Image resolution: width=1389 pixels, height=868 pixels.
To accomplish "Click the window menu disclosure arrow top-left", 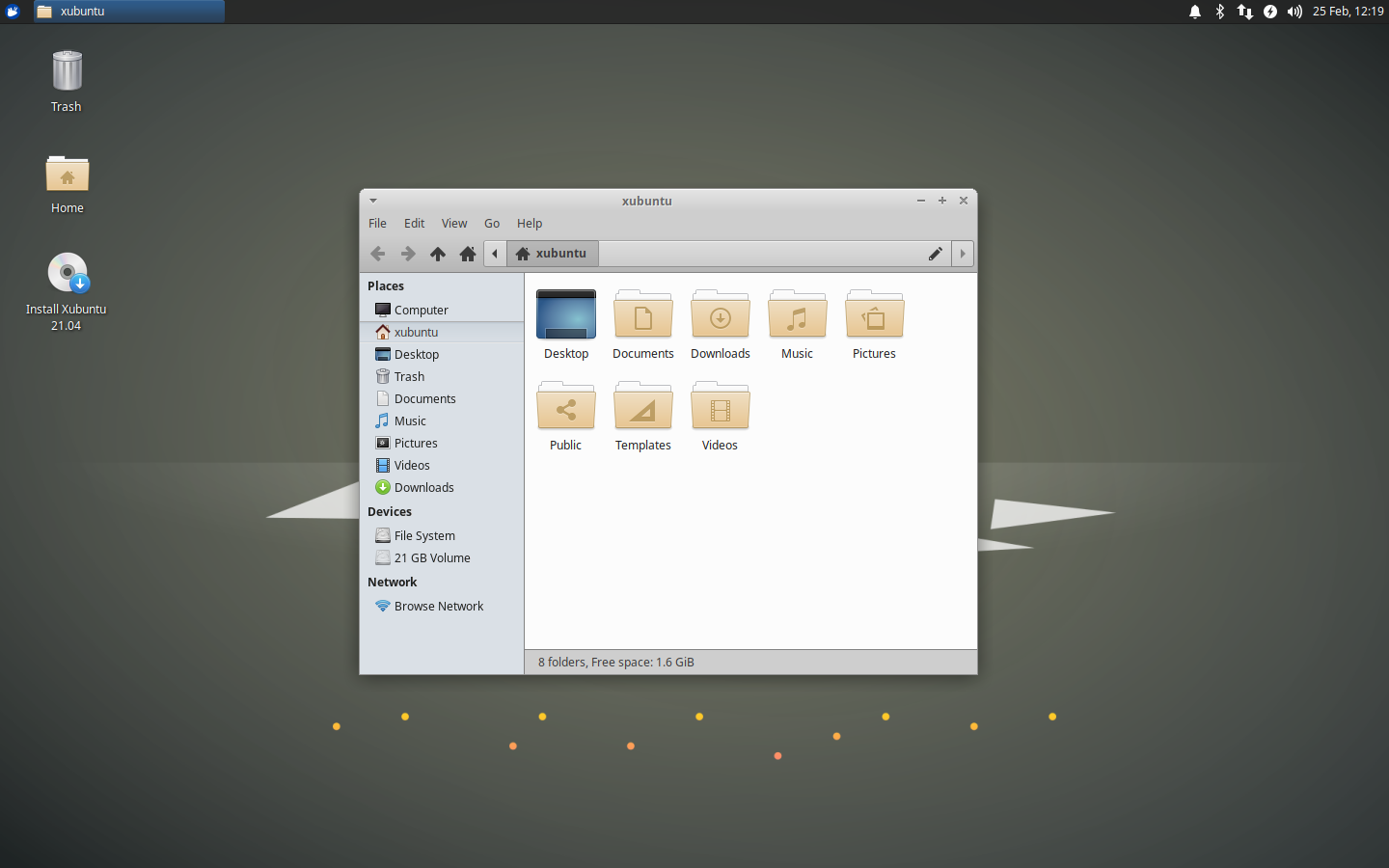I will (x=373, y=201).
